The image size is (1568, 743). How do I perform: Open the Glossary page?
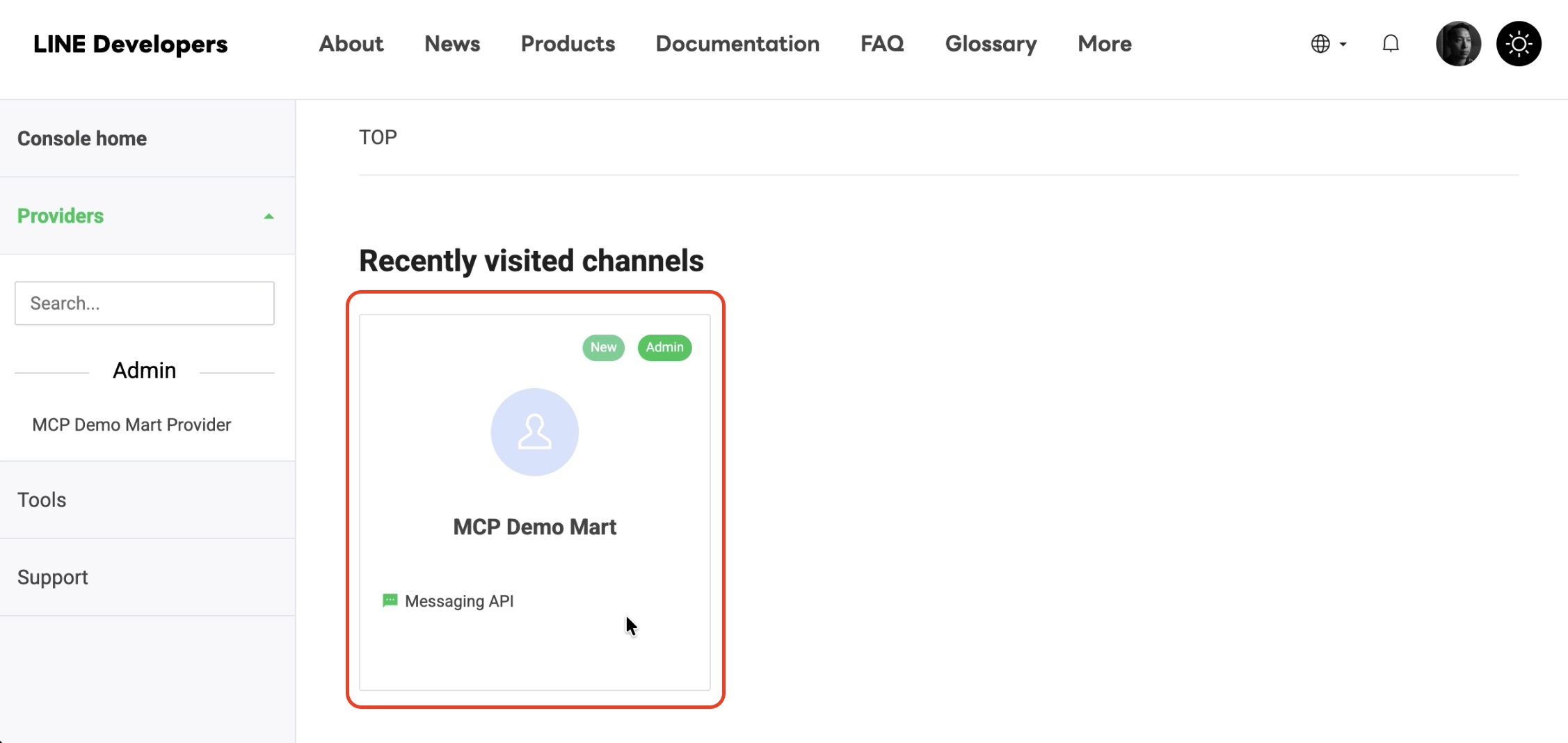tap(991, 44)
